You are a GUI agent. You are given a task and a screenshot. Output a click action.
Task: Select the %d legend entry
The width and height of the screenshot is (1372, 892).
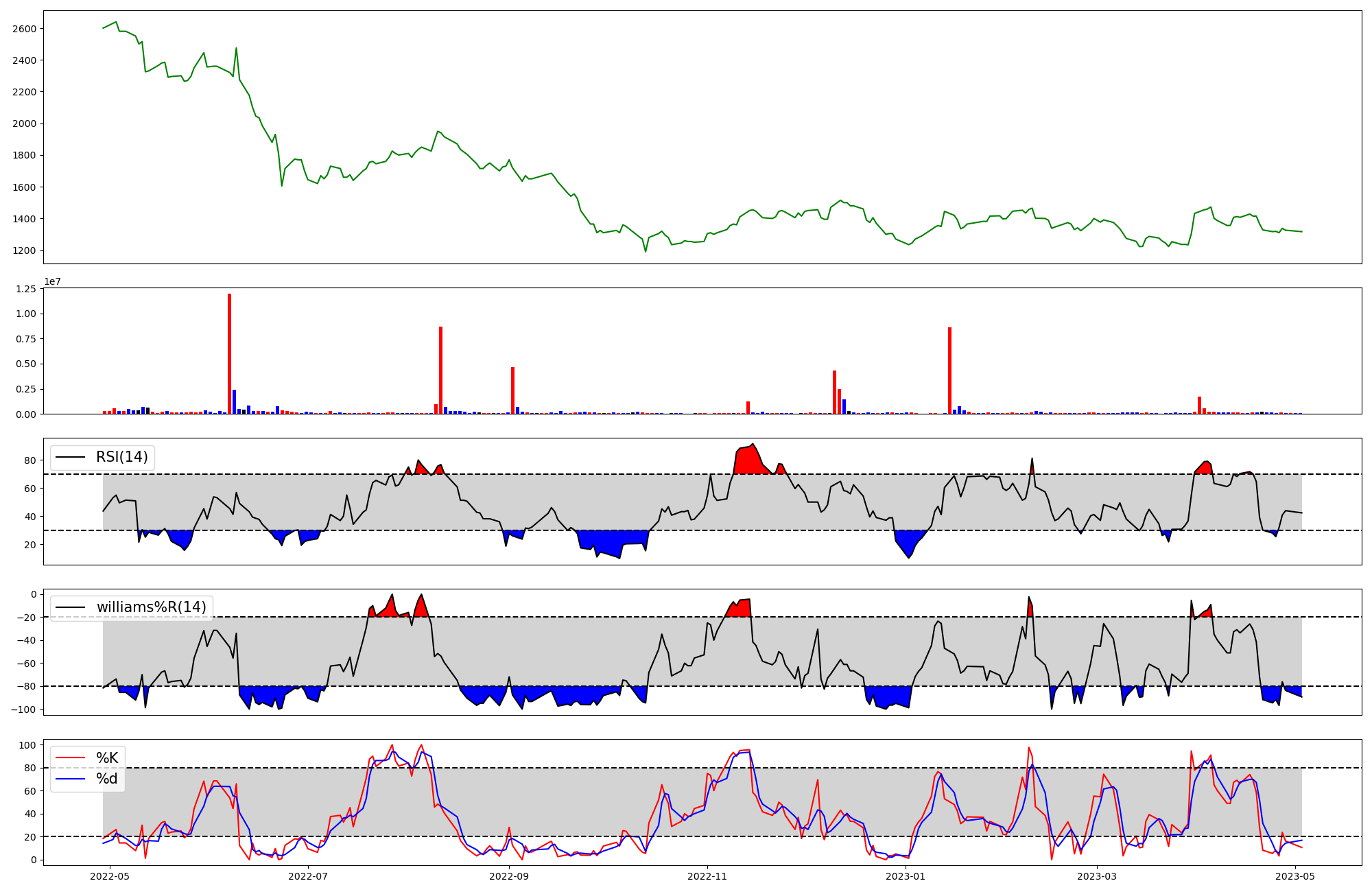(106, 779)
